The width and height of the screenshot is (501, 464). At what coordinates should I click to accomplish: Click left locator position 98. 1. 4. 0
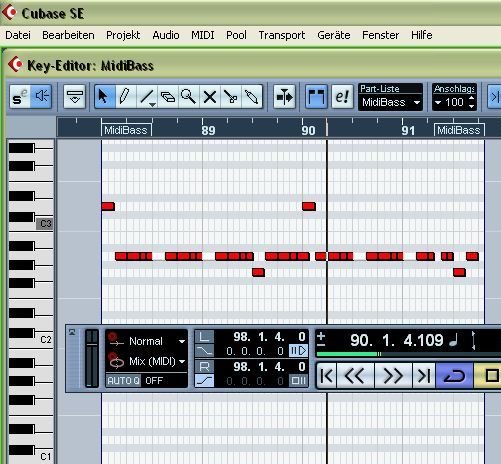point(269,337)
